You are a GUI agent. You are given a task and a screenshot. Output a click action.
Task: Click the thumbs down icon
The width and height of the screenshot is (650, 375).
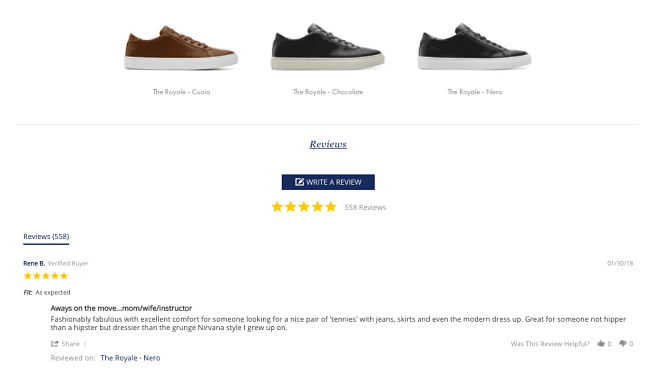point(623,344)
